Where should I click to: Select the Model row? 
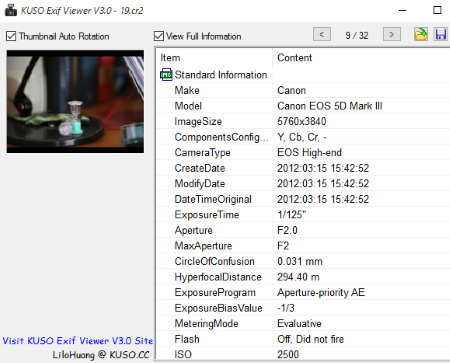tap(303, 106)
